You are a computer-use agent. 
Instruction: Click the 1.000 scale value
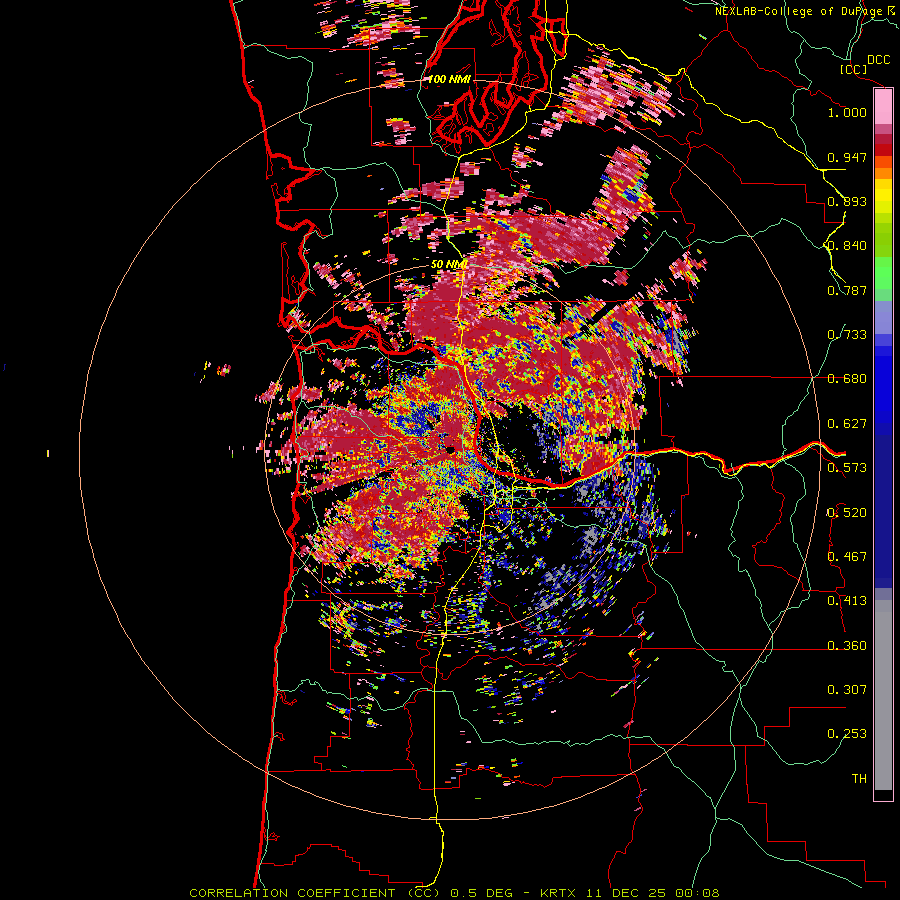847,112
